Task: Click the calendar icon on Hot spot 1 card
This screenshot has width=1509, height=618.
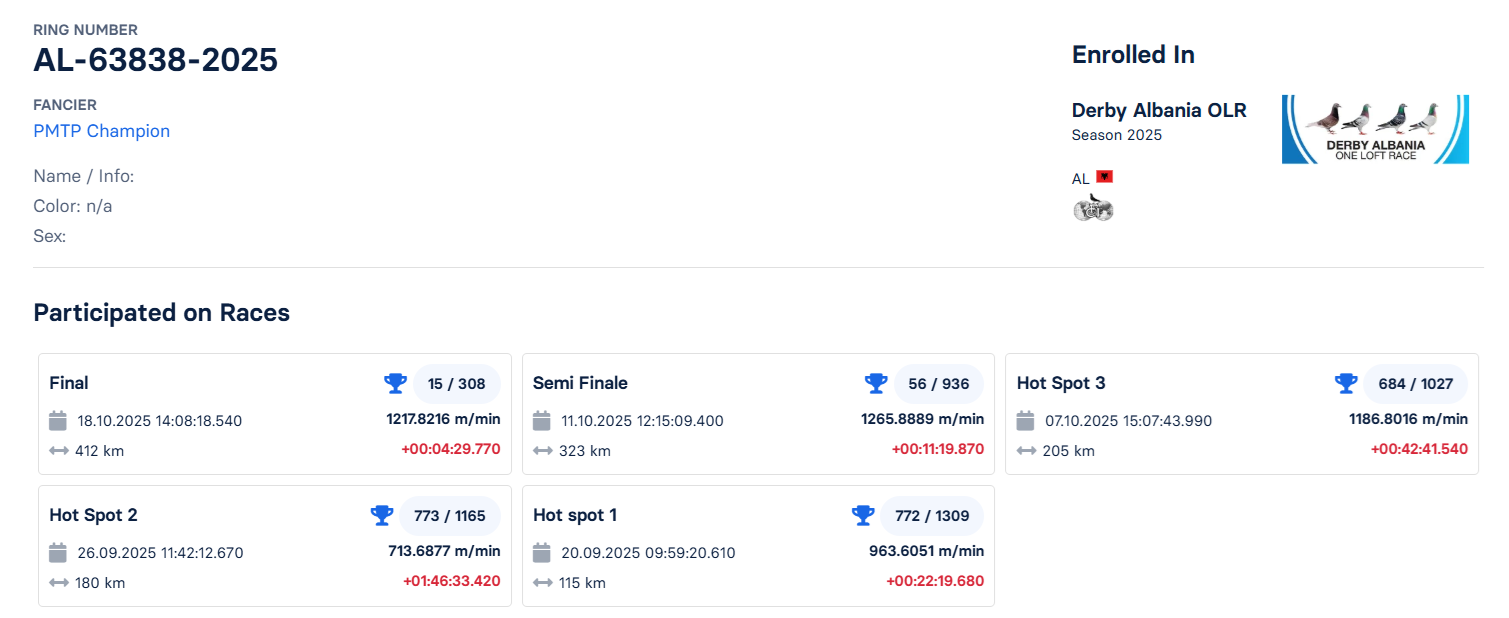Action: pos(542,552)
